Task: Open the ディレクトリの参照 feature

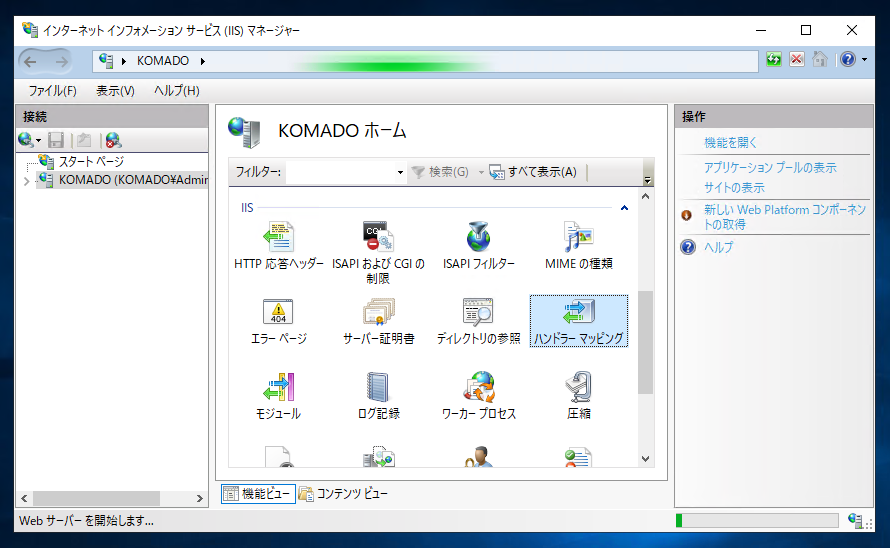Action: pos(478,321)
